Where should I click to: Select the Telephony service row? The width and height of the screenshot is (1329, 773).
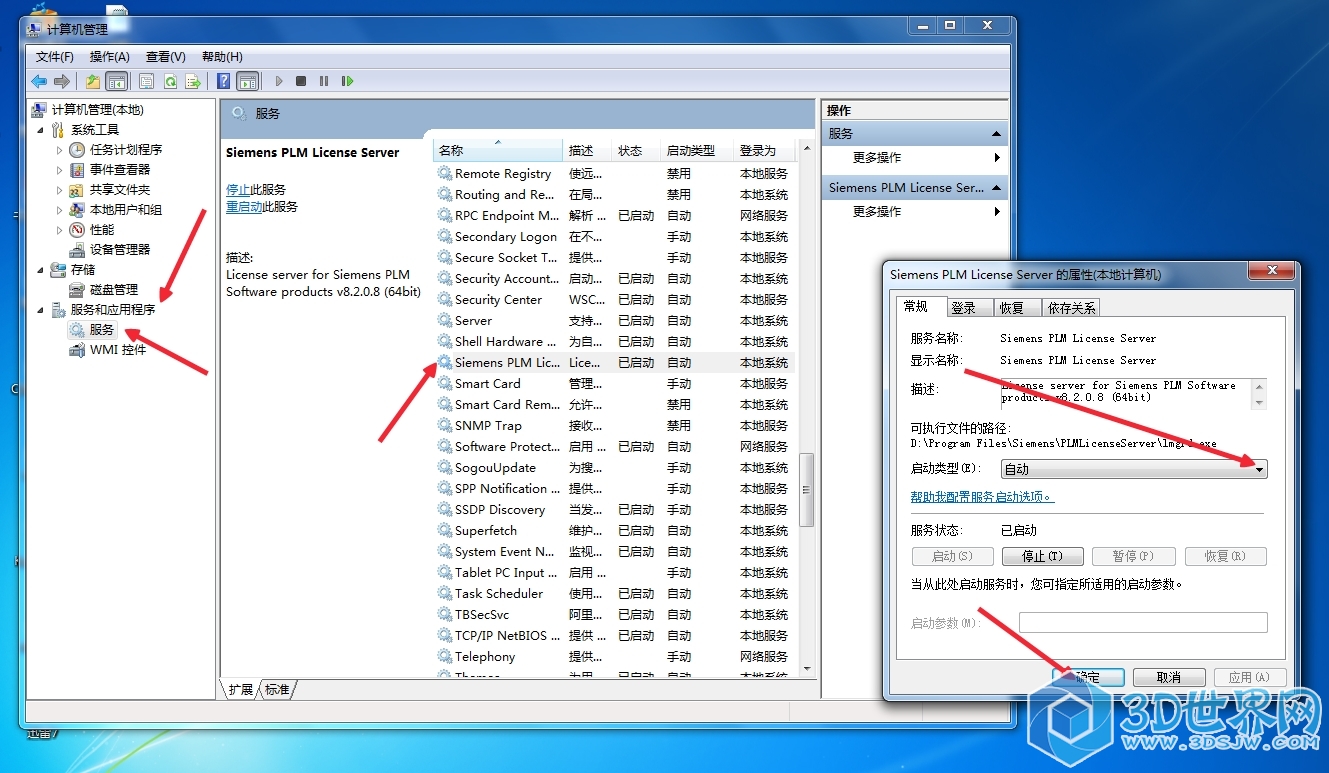(614, 657)
